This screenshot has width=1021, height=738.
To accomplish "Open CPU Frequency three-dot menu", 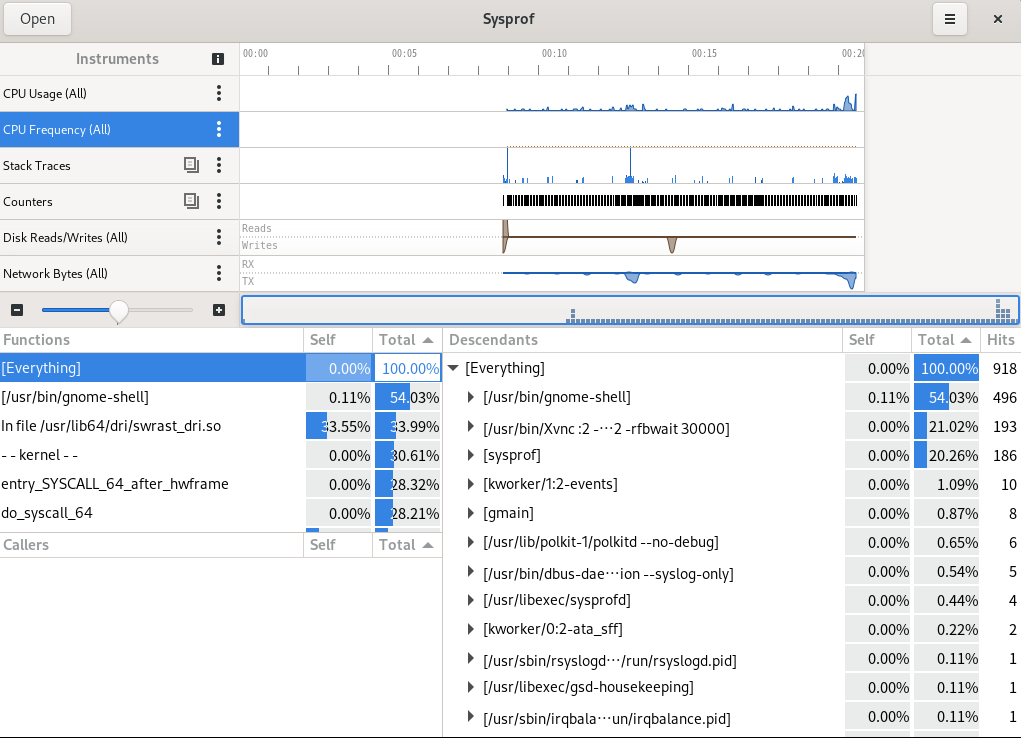I will pyautogui.click(x=219, y=130).
